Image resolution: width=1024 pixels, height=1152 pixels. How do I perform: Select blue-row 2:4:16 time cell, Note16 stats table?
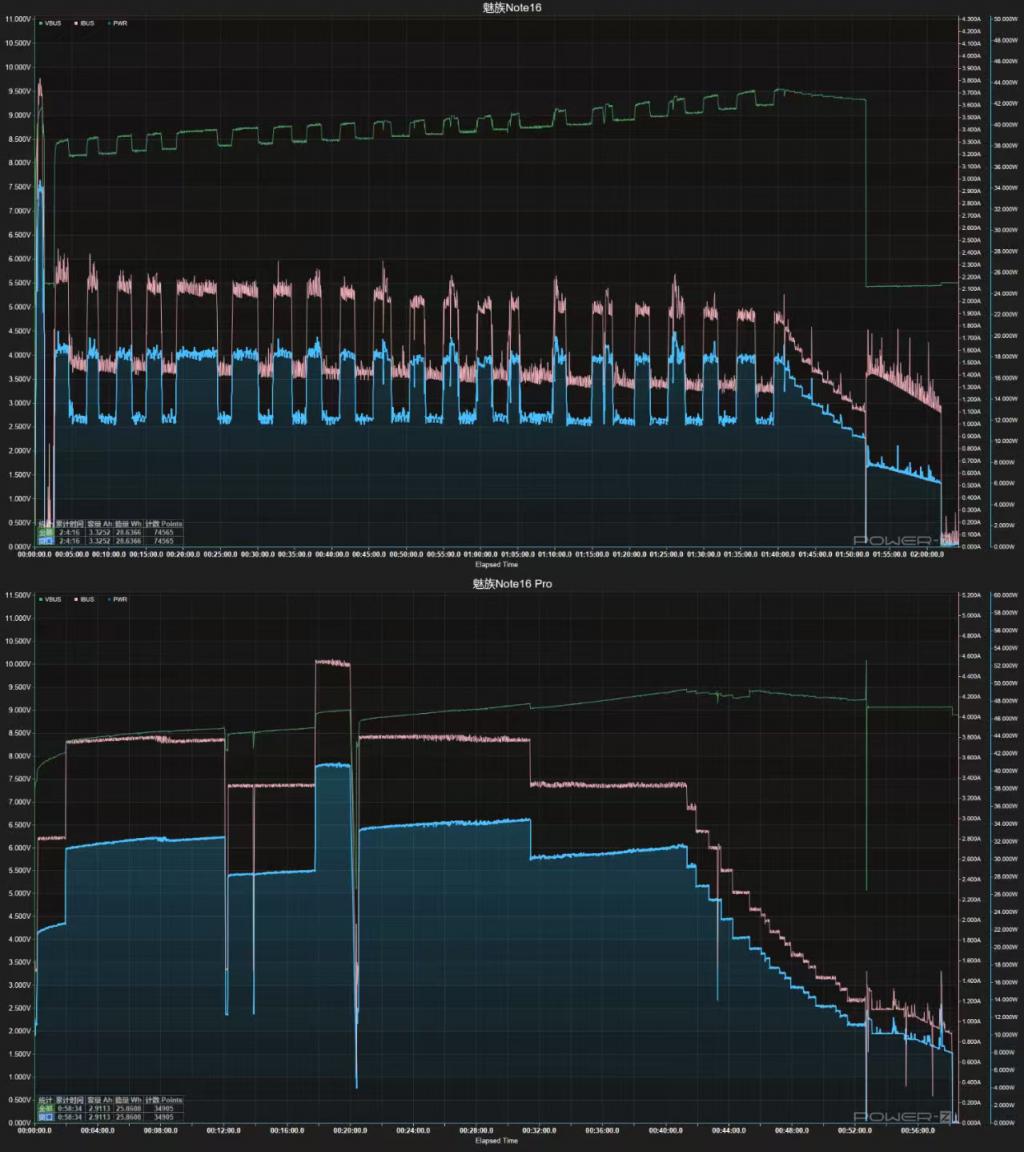tap(70, 541)
